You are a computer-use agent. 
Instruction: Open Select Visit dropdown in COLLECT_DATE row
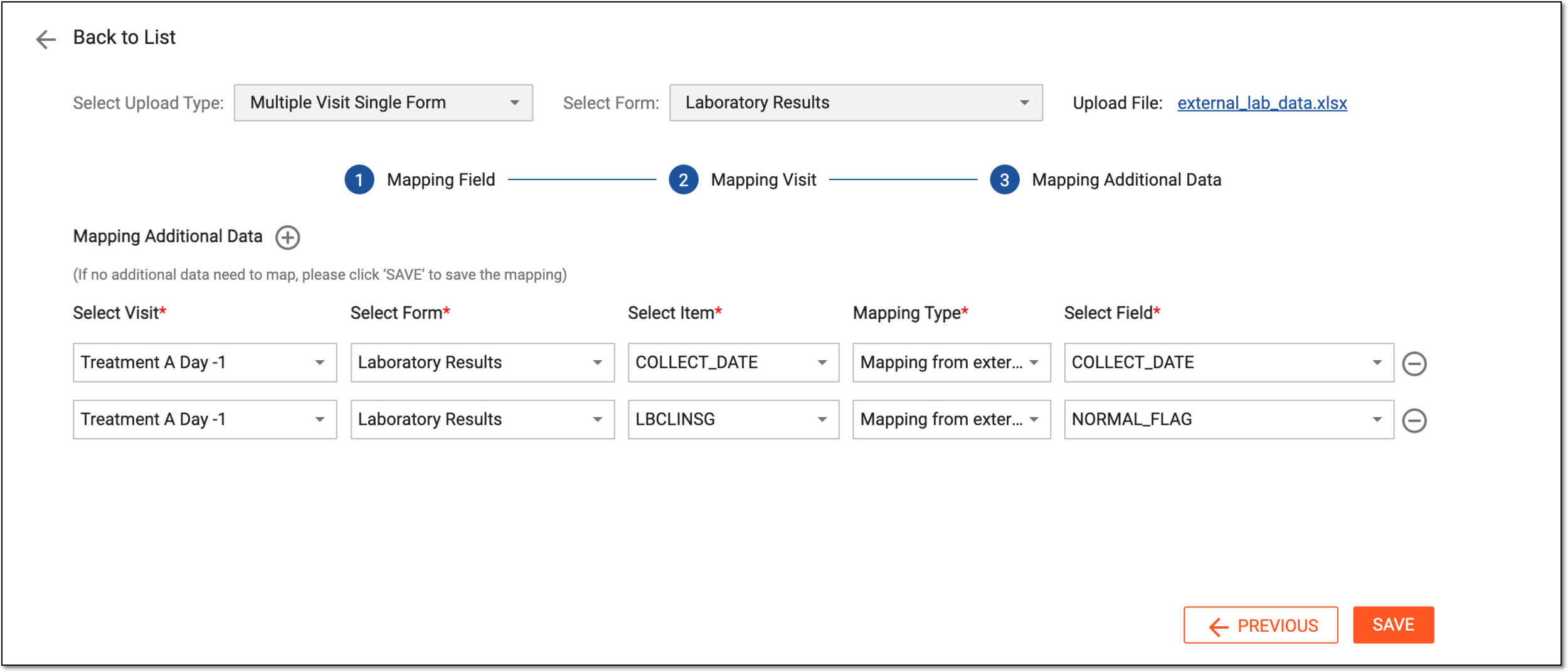pos(205,363)
